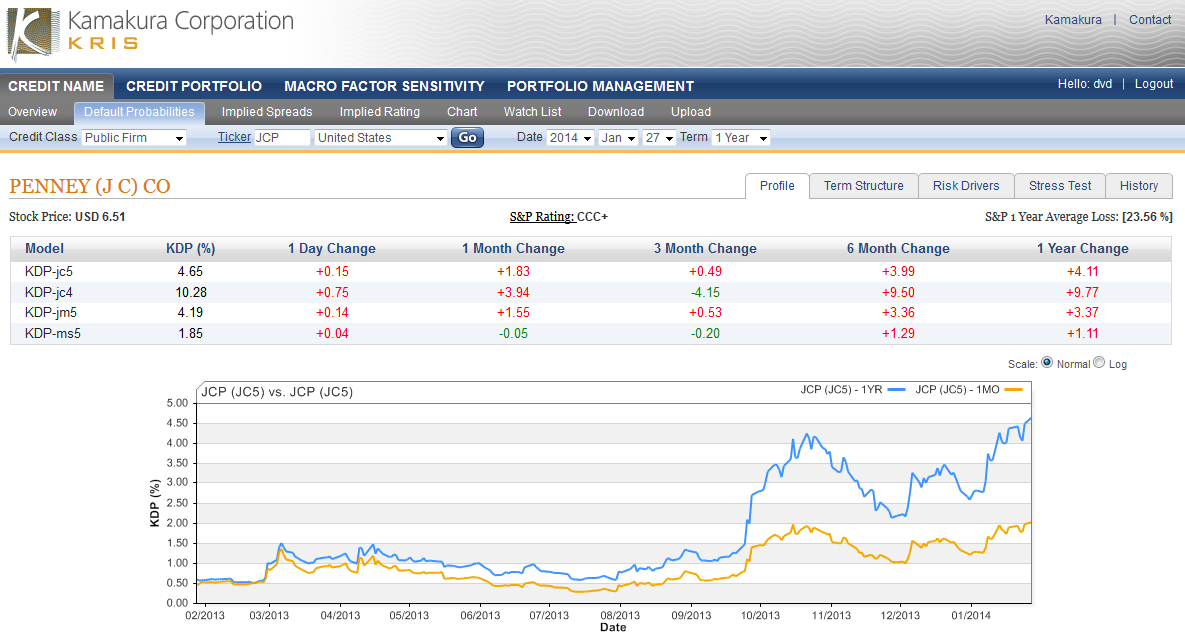Viewport: 1185px width, 638px height.
Task: Click the +3.99 six month change value
Action: 898,271
